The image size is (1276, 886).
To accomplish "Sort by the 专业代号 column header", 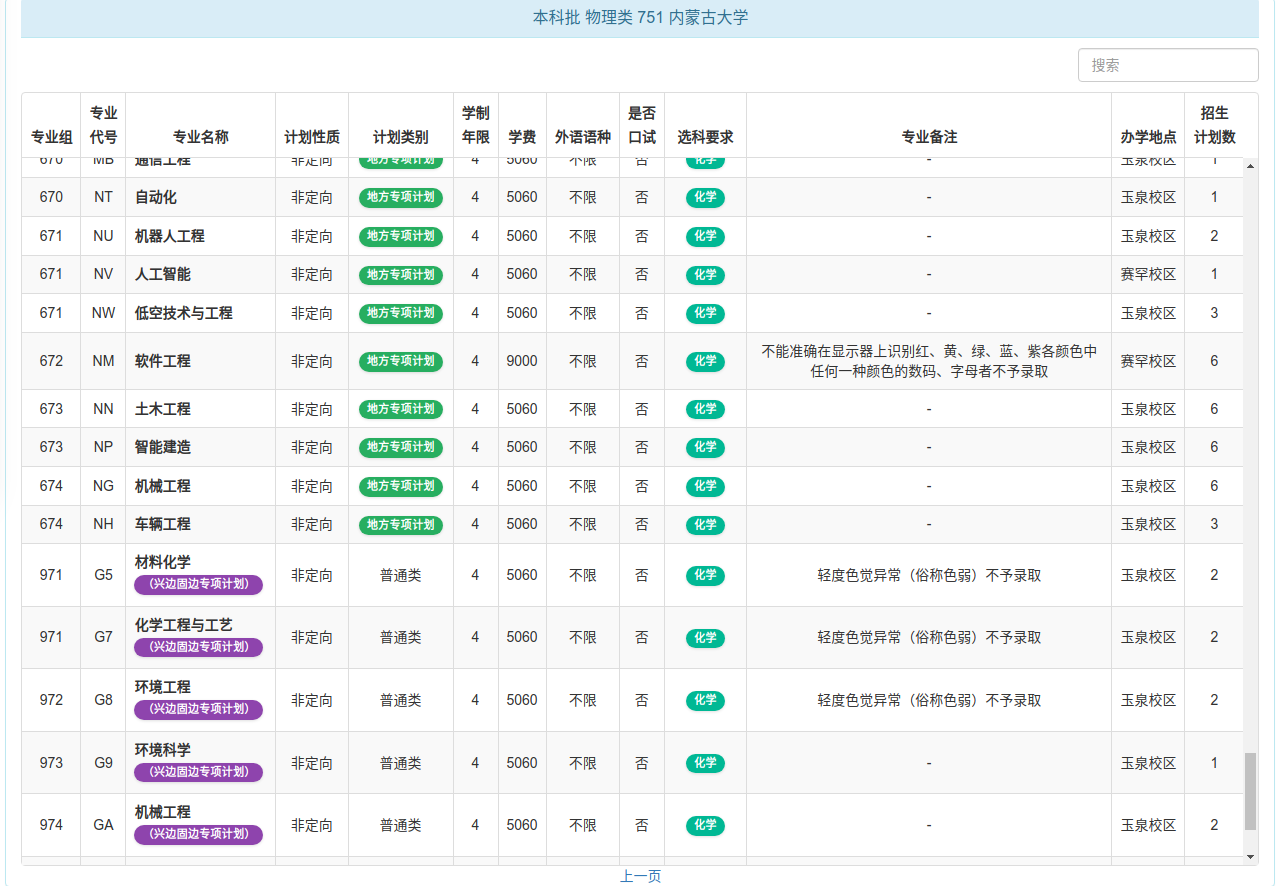I will (104, 125).
